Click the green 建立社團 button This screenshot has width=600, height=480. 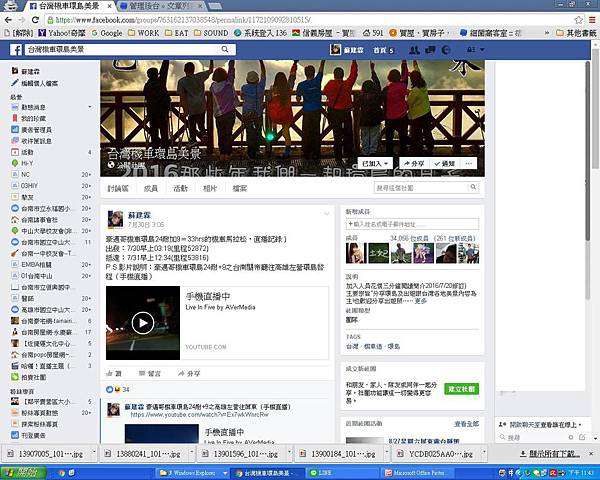(461, 389)
